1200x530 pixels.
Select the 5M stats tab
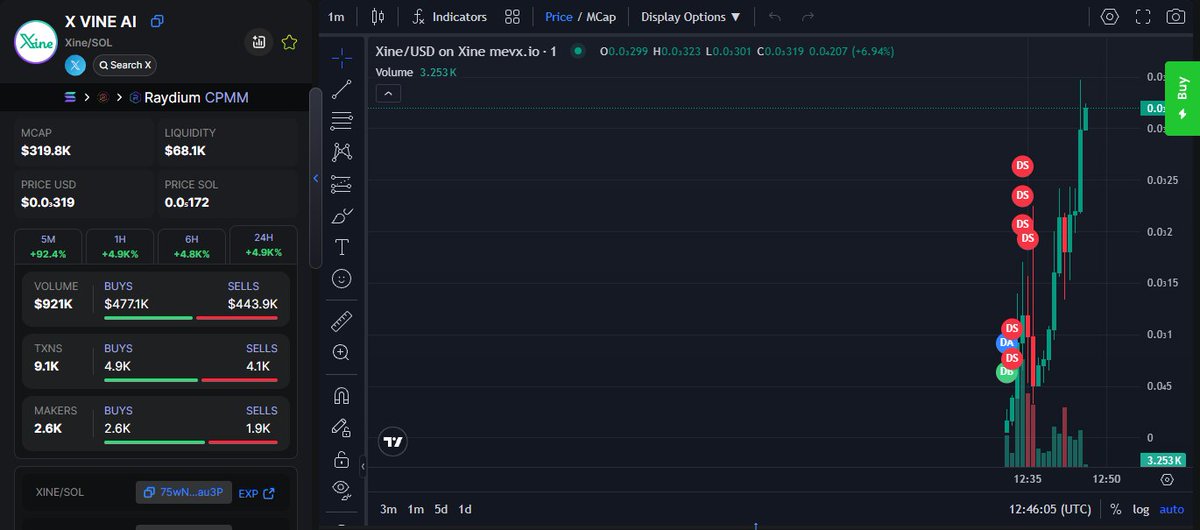[48, 246]
